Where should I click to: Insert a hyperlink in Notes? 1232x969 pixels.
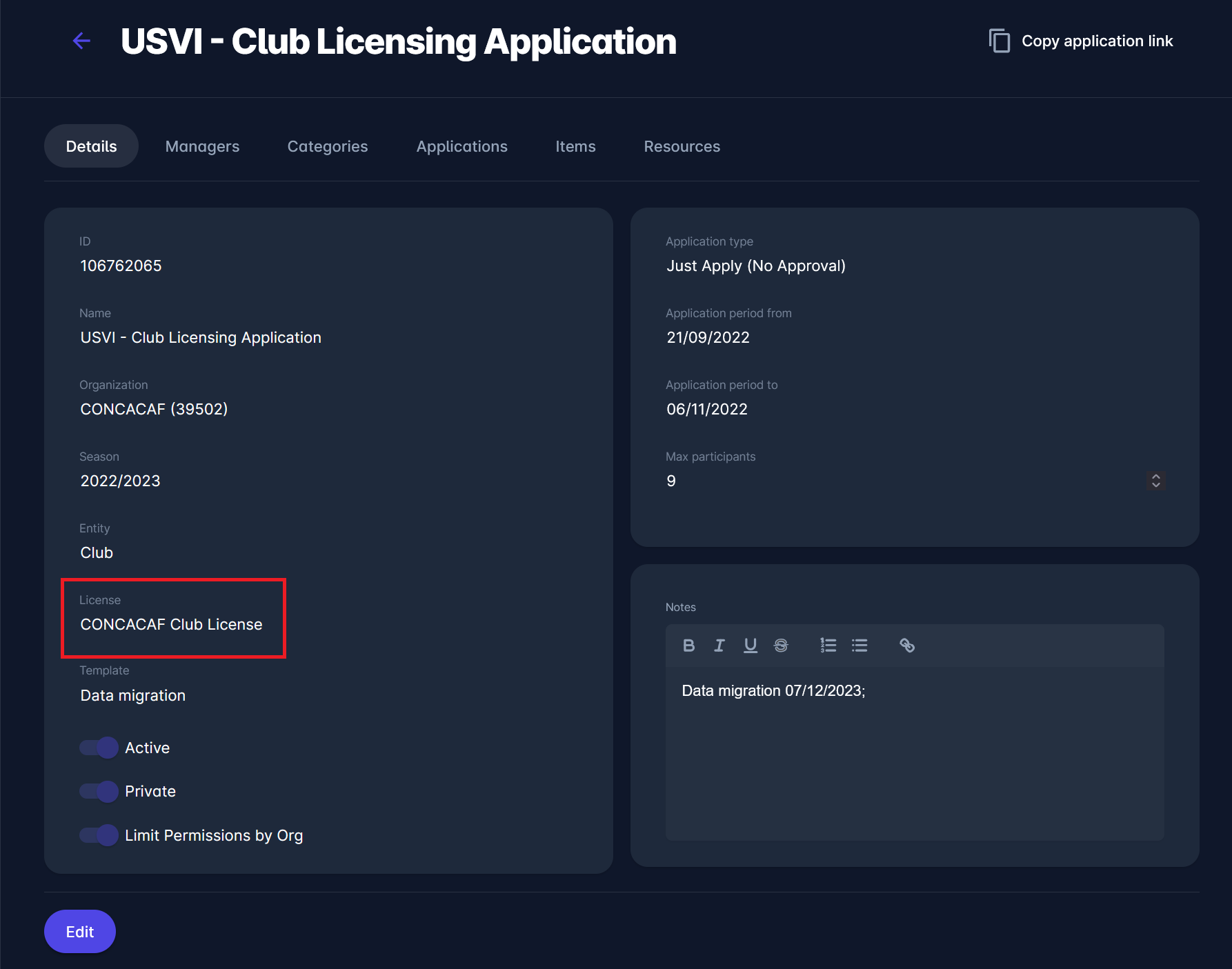click(x=907, y=646)
